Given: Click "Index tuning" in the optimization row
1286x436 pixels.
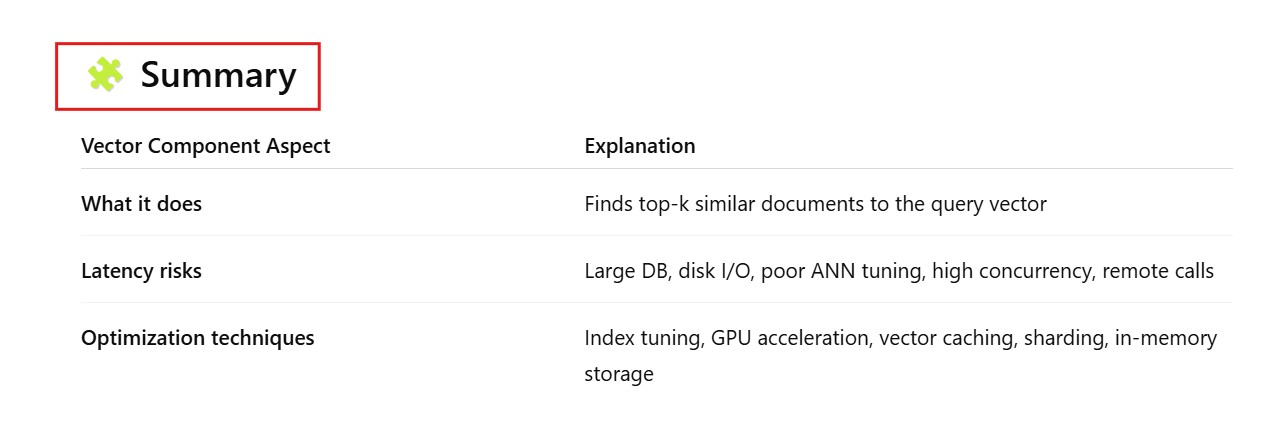Looking at the screenshot, I should (x=642, y=338).
